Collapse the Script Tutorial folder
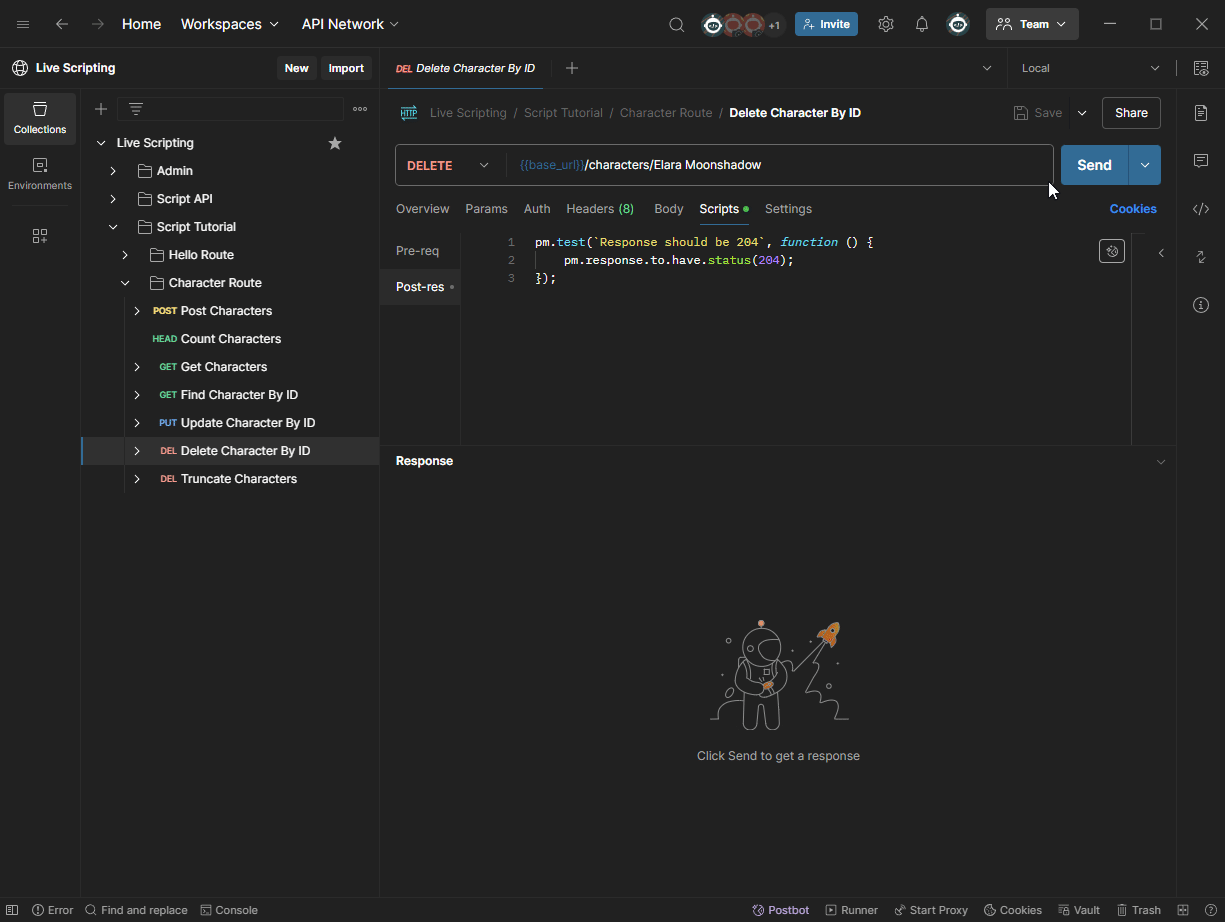Image resolution: width=1225 pixels, height=922 pixels. [113, 227]
